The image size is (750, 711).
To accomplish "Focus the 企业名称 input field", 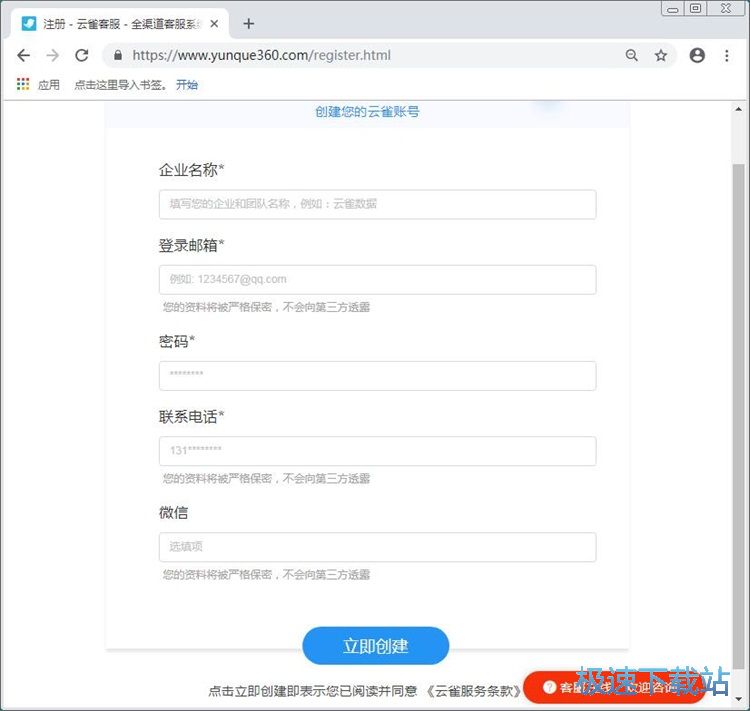I will (x=377, y=204).
